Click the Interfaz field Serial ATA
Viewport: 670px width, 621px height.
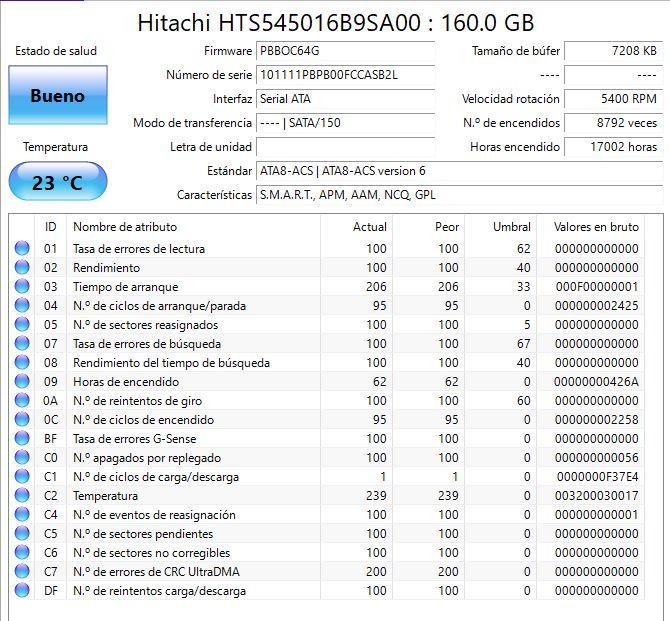coord(345,99)
